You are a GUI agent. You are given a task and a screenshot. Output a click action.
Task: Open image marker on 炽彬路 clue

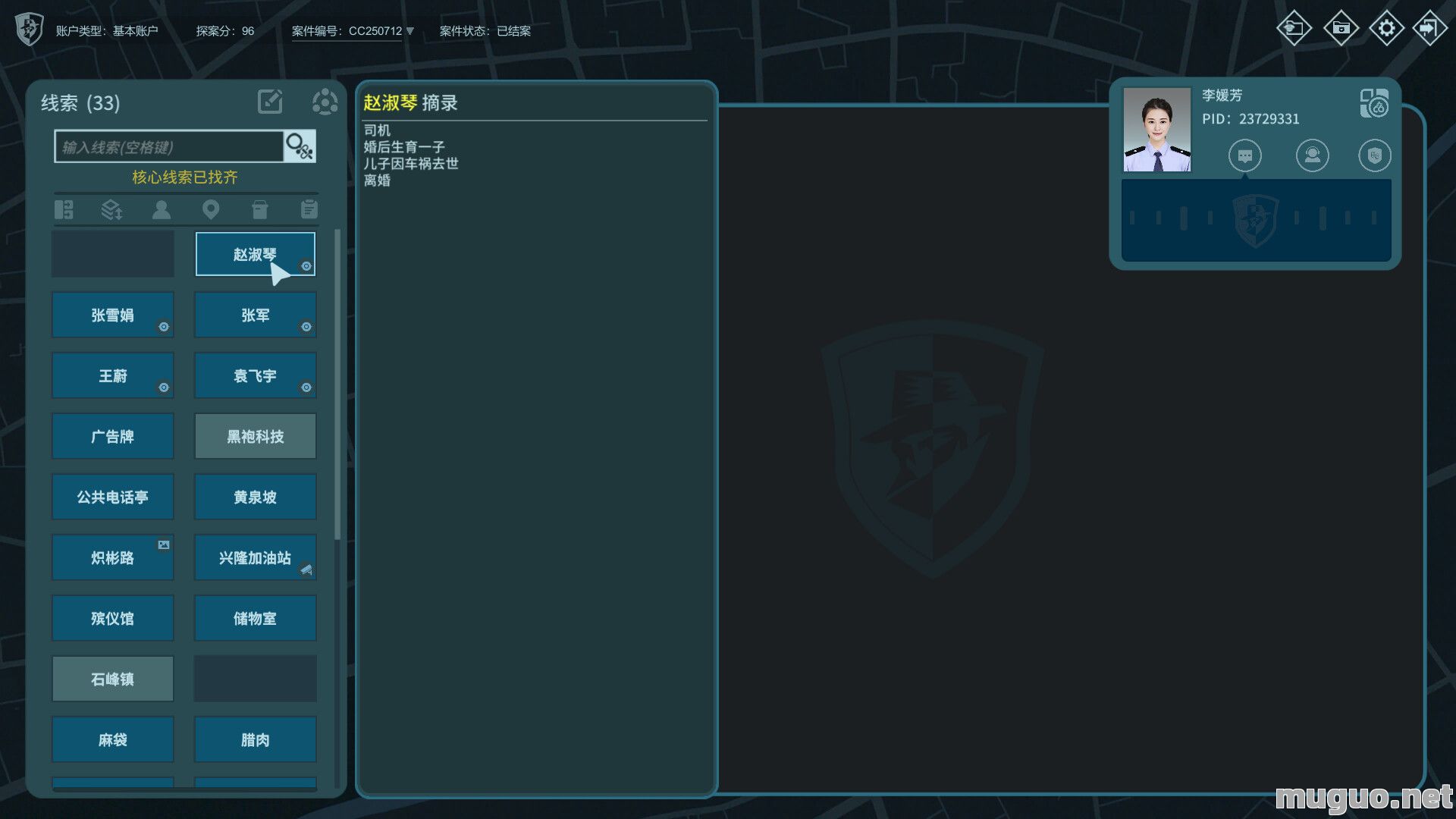(164, 545)
